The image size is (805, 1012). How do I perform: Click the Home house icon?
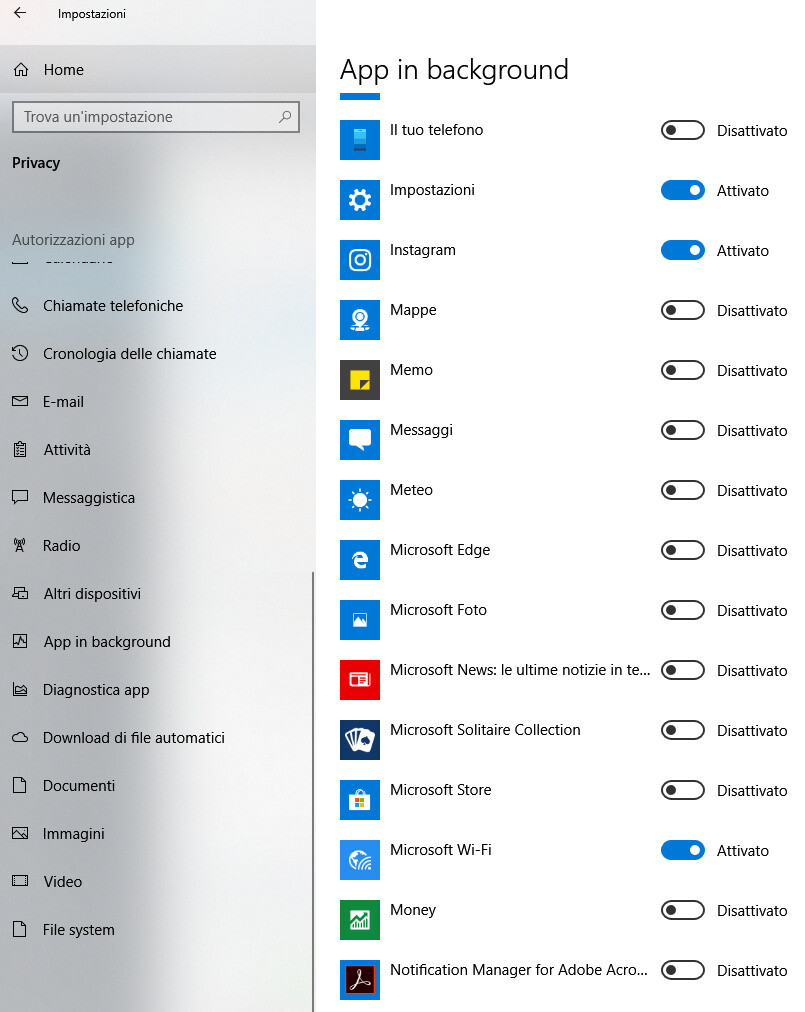21,70
